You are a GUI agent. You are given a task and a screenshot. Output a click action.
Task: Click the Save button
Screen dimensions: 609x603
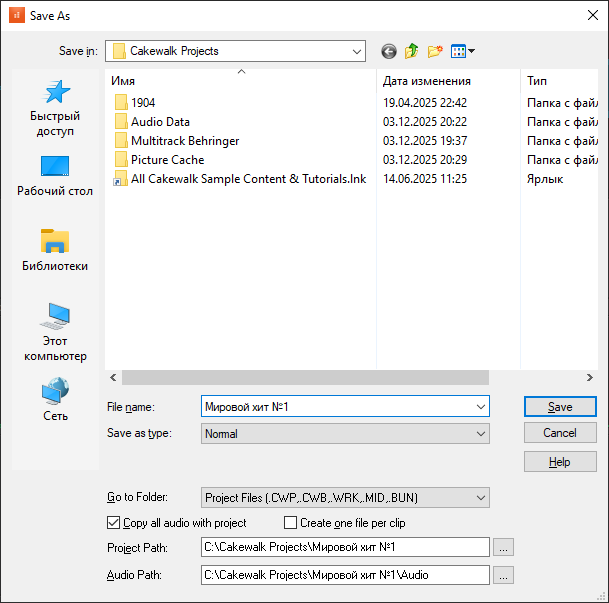pos(560,407)
